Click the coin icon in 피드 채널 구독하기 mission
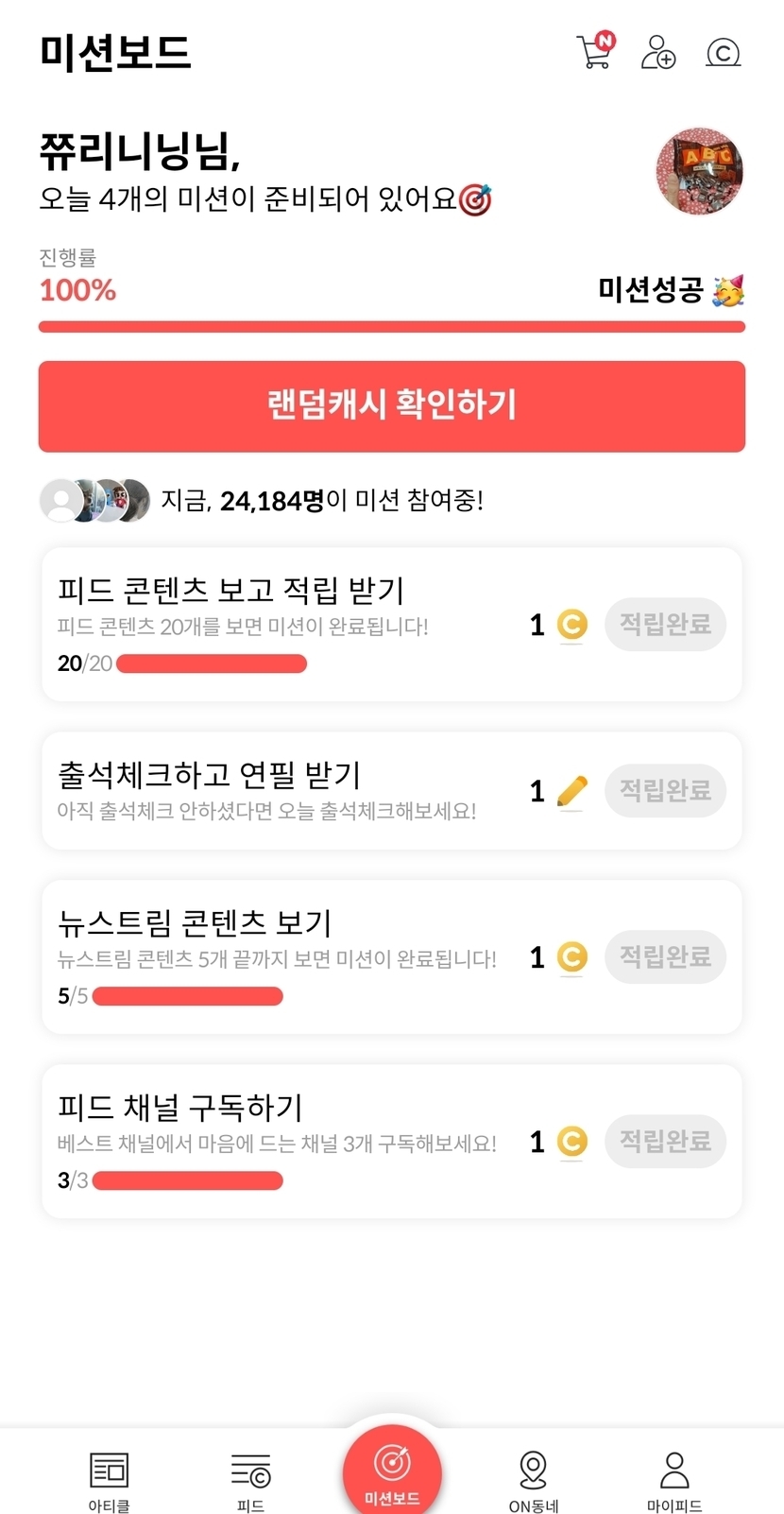This screenshot has width=784, height=1514. click(571, 1142)
